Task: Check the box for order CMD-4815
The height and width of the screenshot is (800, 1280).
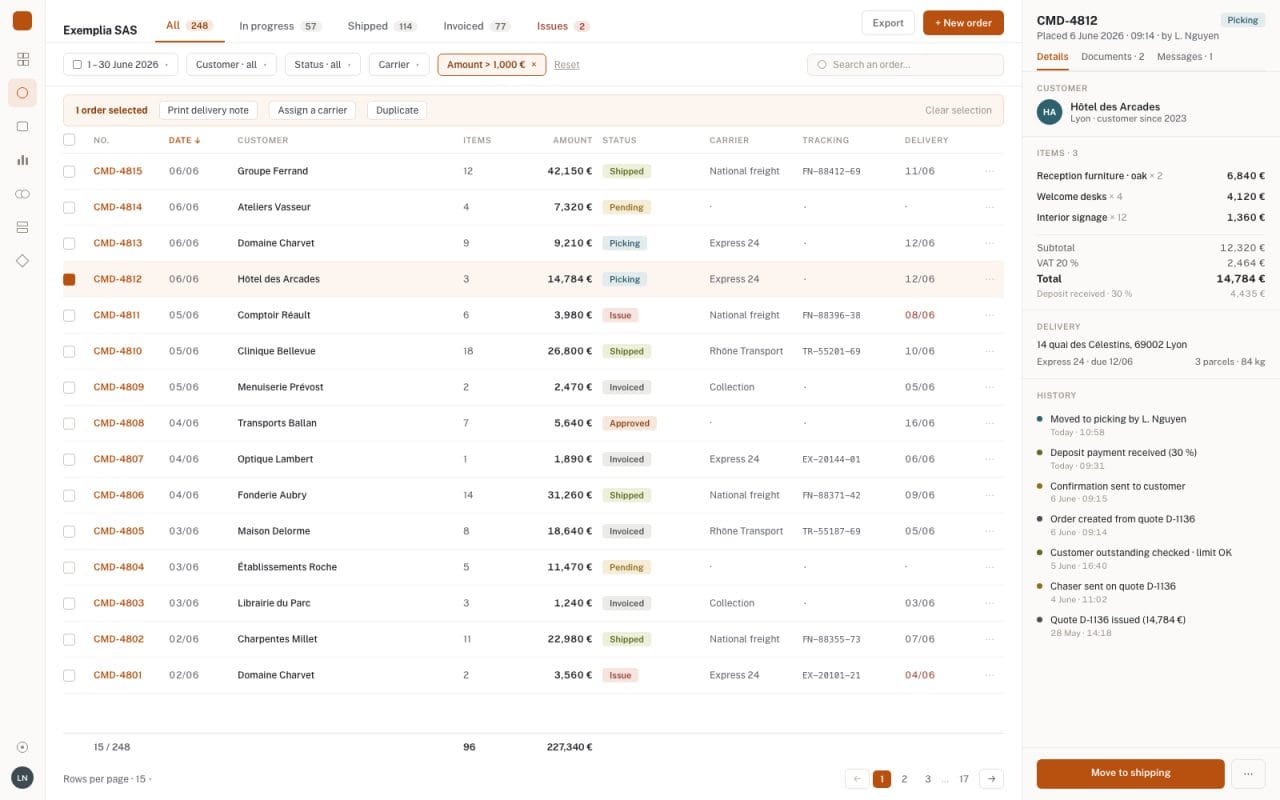Action: (69, 171)
